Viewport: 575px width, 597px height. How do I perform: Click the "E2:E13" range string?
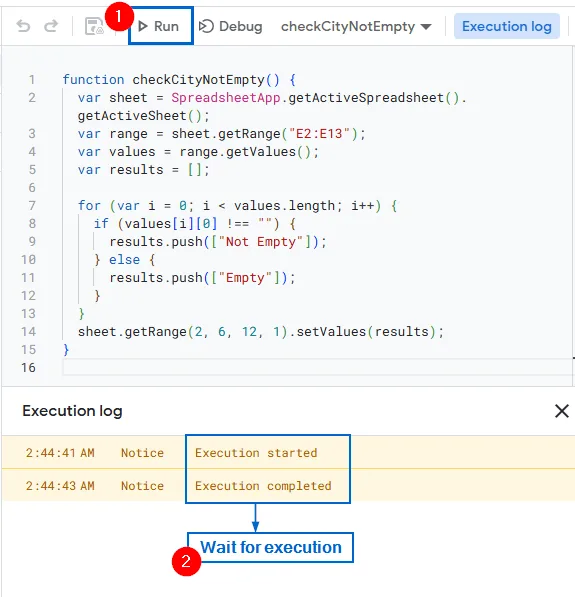click(x=319, y=134)
